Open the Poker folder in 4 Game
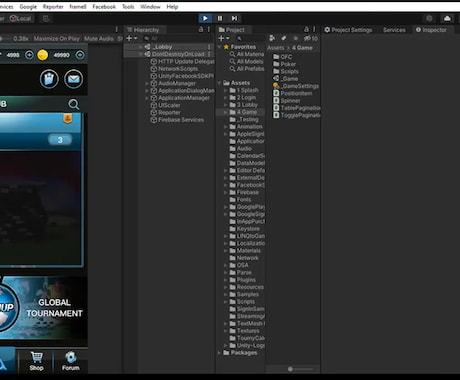 point(285,64)
